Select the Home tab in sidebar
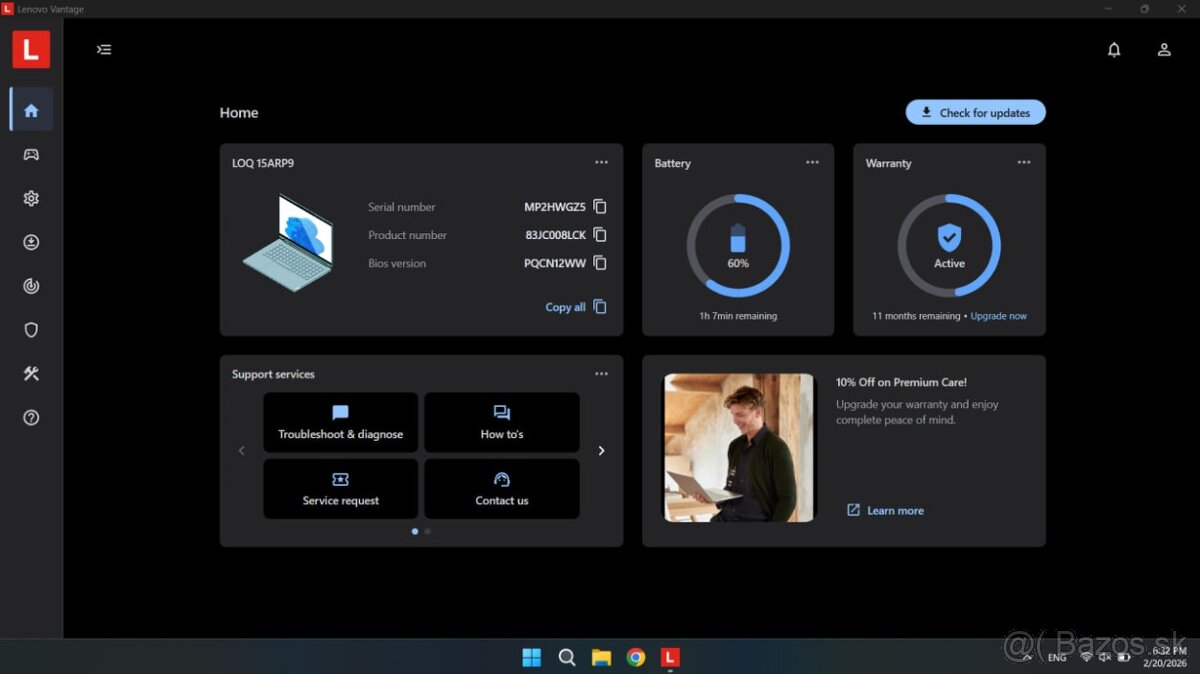The image size is (1200, 674). [x=31, y=110]
